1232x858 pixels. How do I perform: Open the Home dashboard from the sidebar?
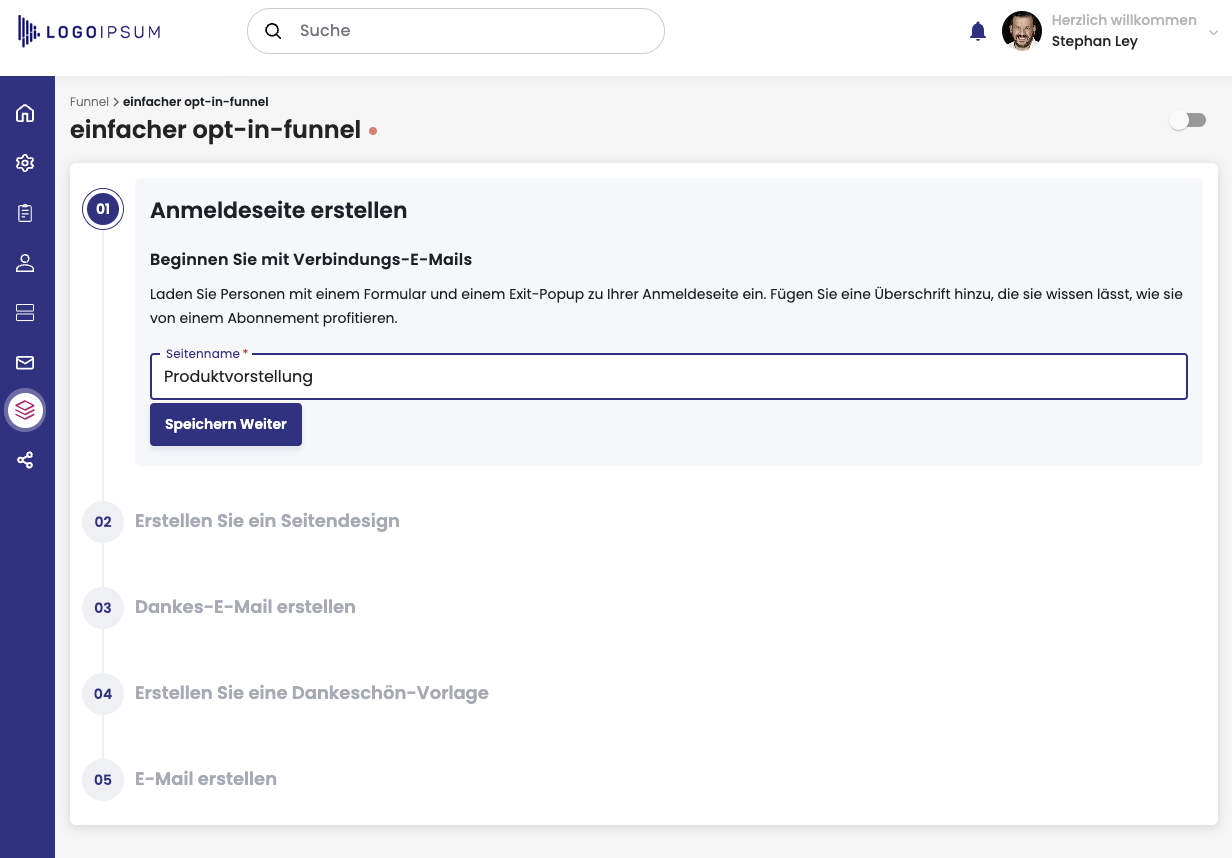(25, 113)
